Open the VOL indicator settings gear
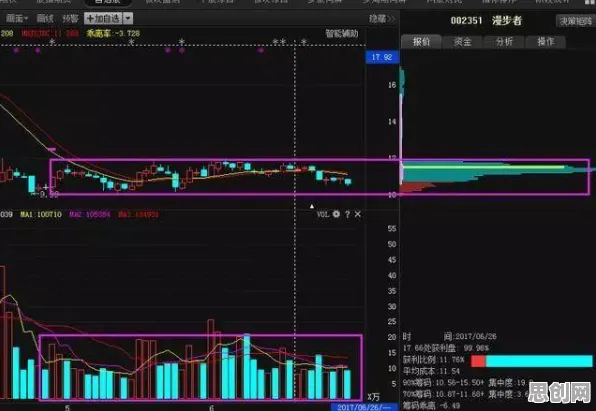596x411 pixels. point(336,214)
